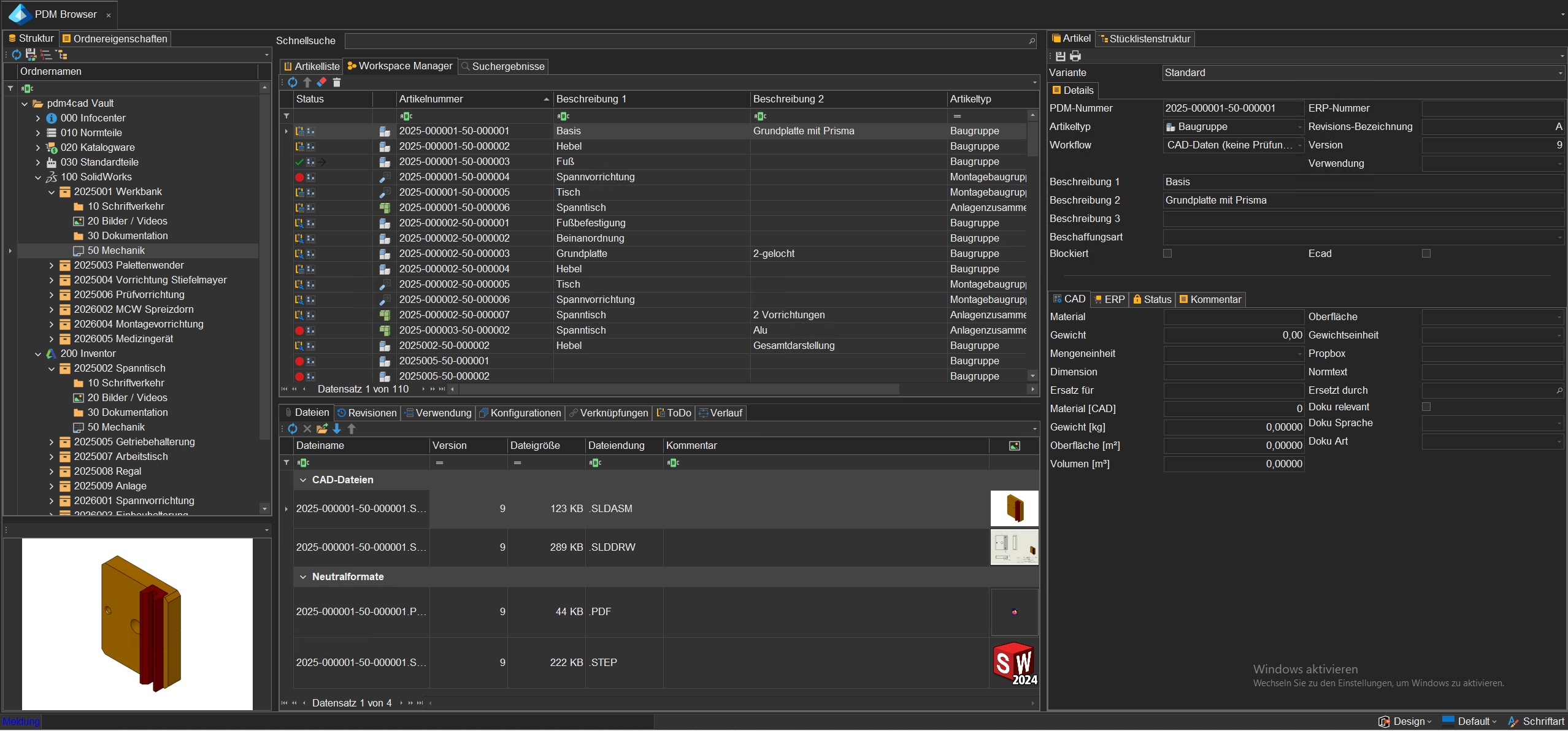Screen dimensions: 1568x731
Task: Open the Artikeltyp Baugruppe dropdown
Action: point(1300,127)
